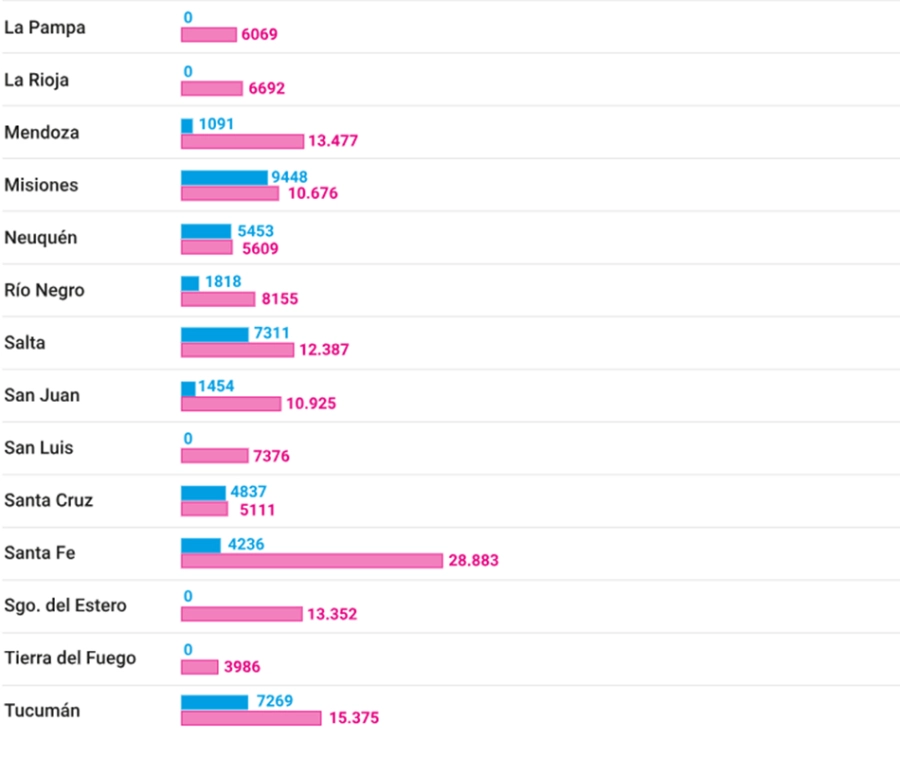Select the La Pampa row label
The height and width of the screenshot is (758, 900).
(x=44, y=27)
